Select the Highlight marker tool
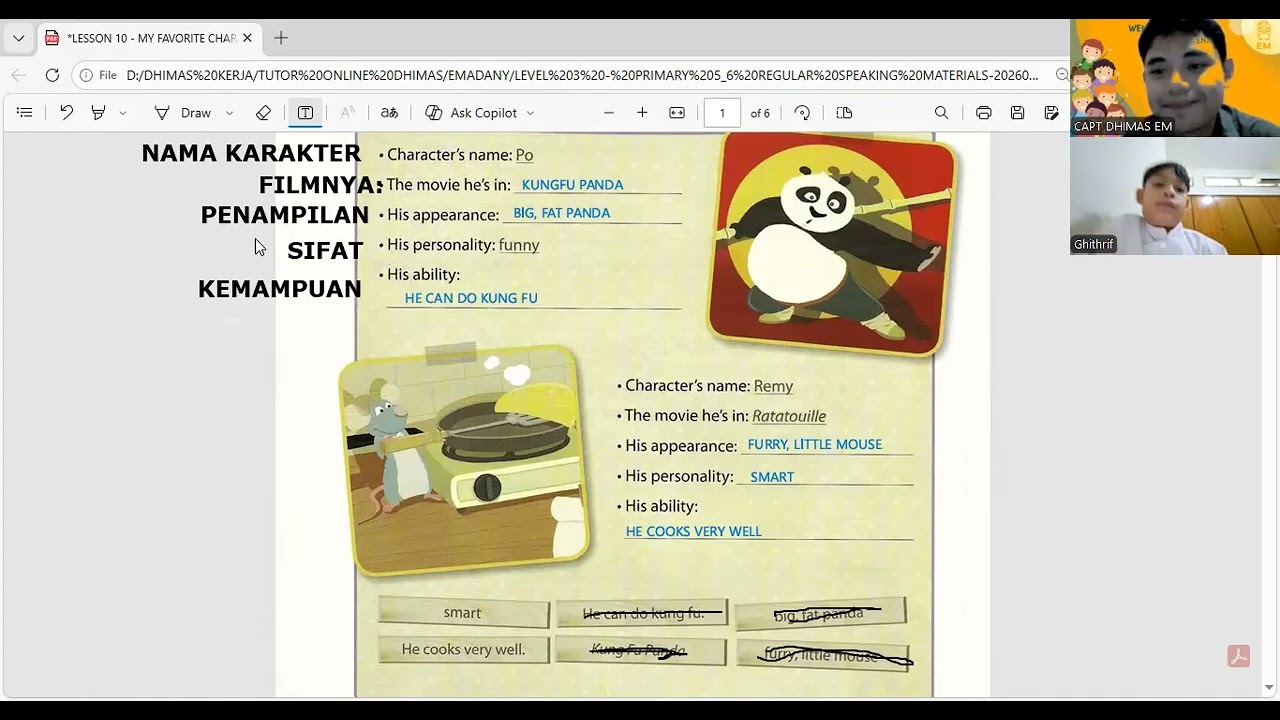1280x720 pixels. click(x=98, y=113)
